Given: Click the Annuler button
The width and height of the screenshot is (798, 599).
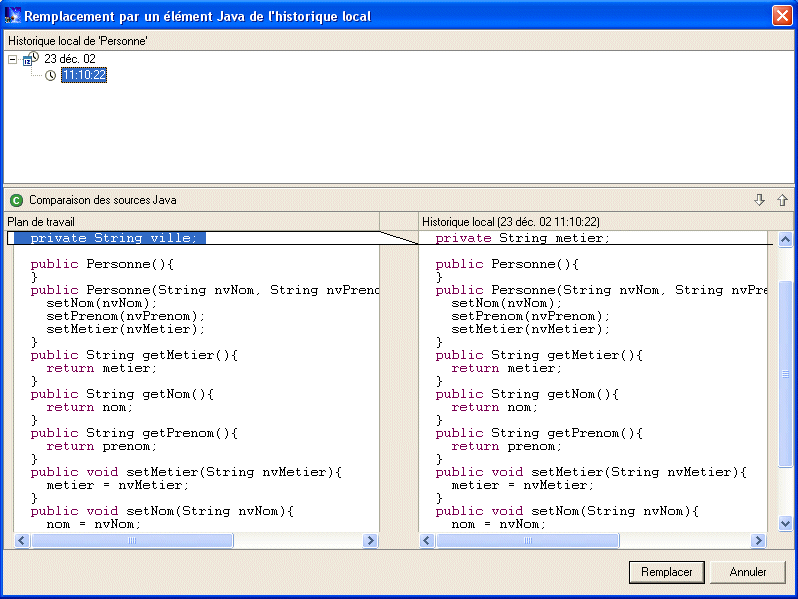Looking at the screenshot, I should point(748,572).
